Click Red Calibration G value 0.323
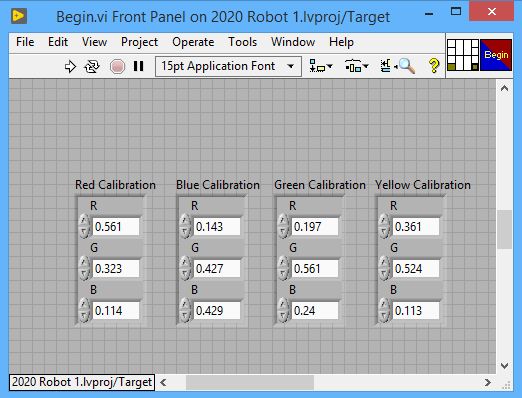The height and width of the screenshot is (398, 522). click(x=116, y=269)
